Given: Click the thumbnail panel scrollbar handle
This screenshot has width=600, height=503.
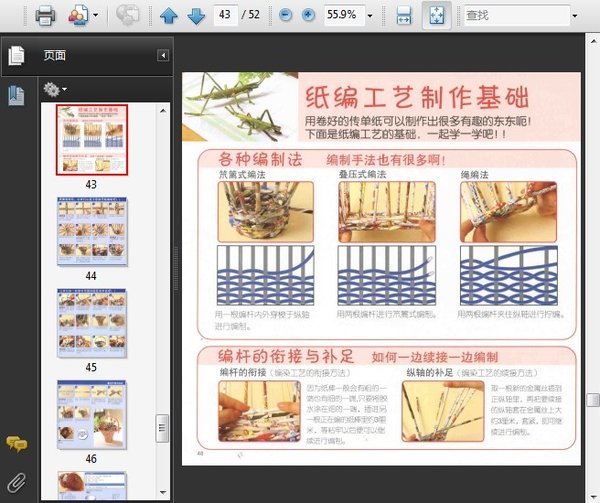Looking at the screenshot, I should pos(162,428).
